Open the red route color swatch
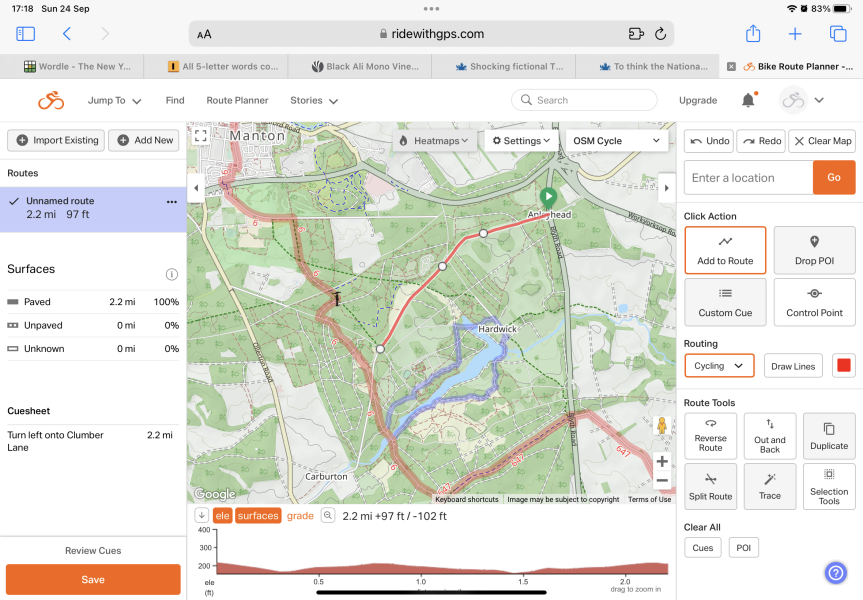The height and width of the screenshot is (600, 863). 843,366
